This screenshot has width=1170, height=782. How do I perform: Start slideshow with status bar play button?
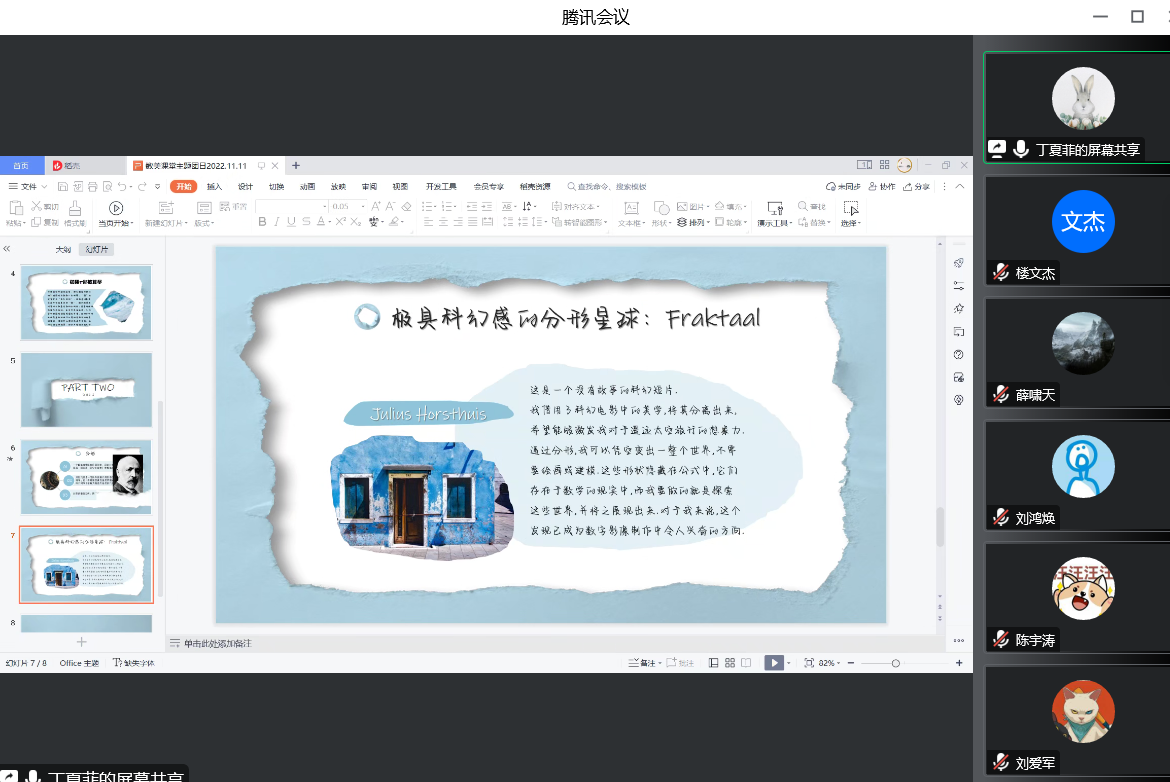(x=773, y=663)
